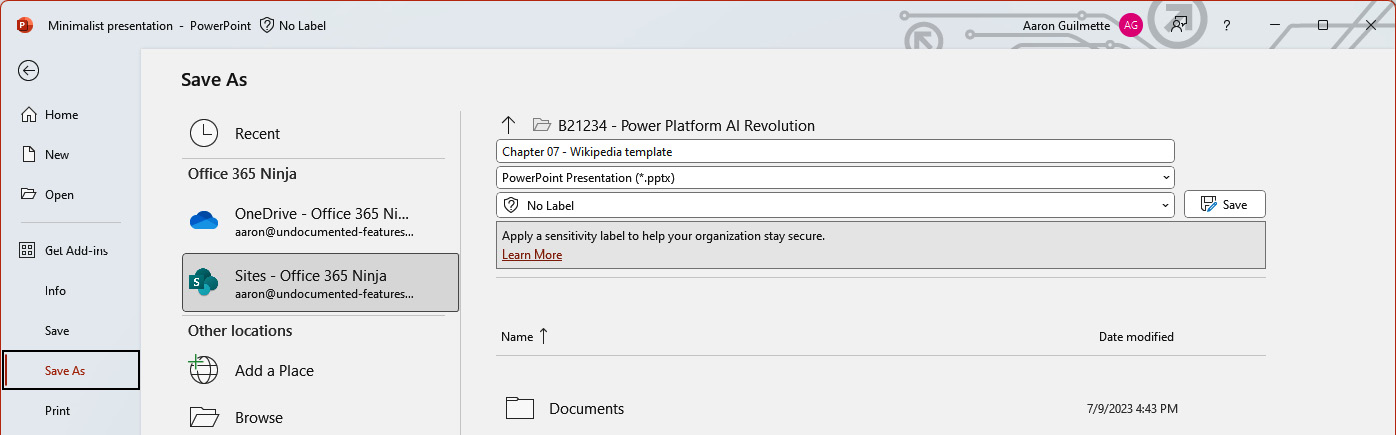Open Aaron Guilmette account avatar
This screenshot has height=435, width=1396.
[1131, 25]
